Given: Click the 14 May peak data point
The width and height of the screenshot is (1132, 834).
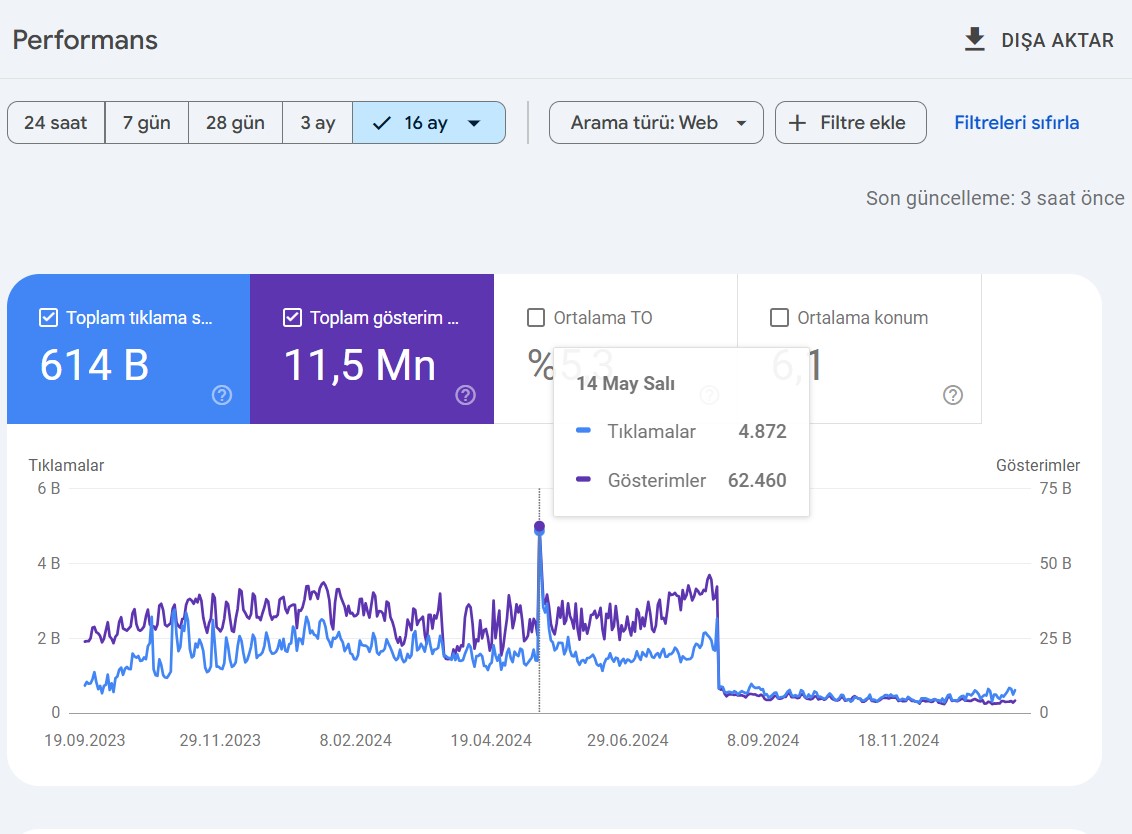Looking at the screenshot, I should pyautogui.click(x=539, y=526).
